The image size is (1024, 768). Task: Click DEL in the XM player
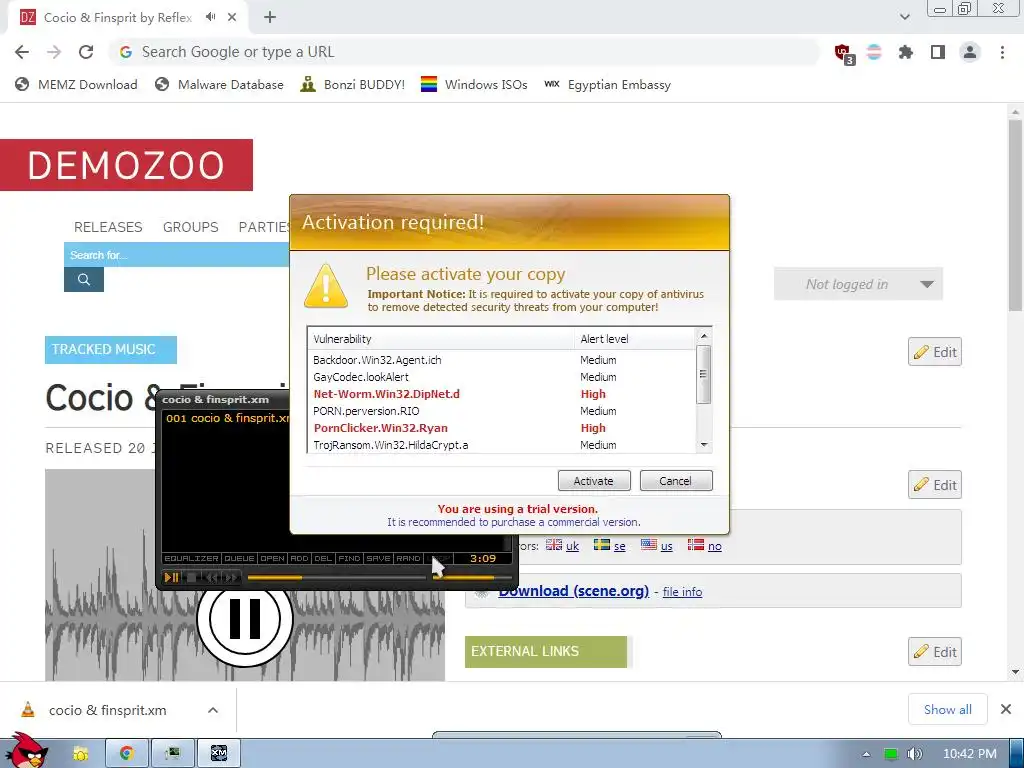(x=323, y=558)
